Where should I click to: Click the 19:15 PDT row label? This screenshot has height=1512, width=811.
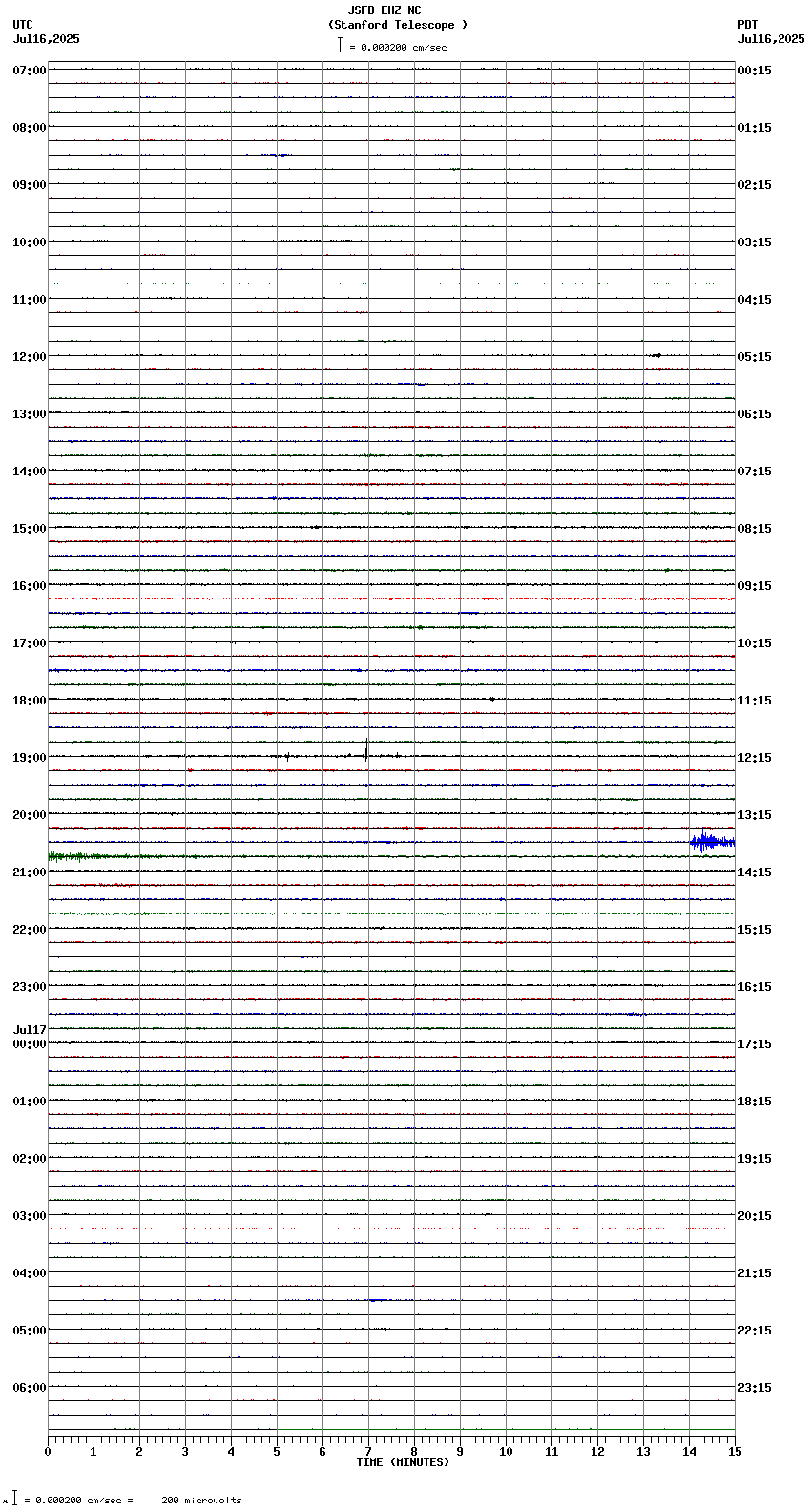(x=755, y=1159)
